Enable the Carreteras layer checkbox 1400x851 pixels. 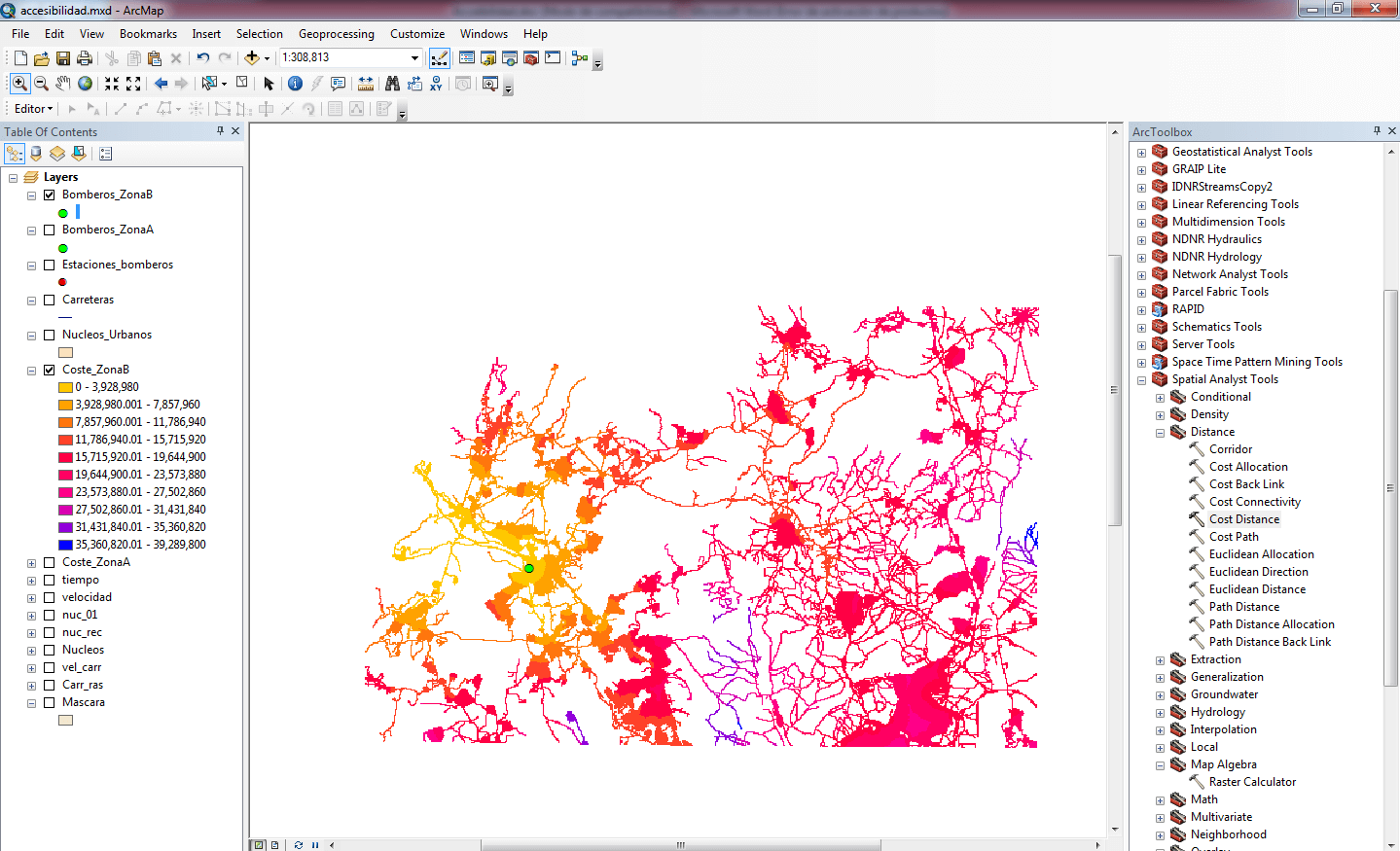(50, 300)
